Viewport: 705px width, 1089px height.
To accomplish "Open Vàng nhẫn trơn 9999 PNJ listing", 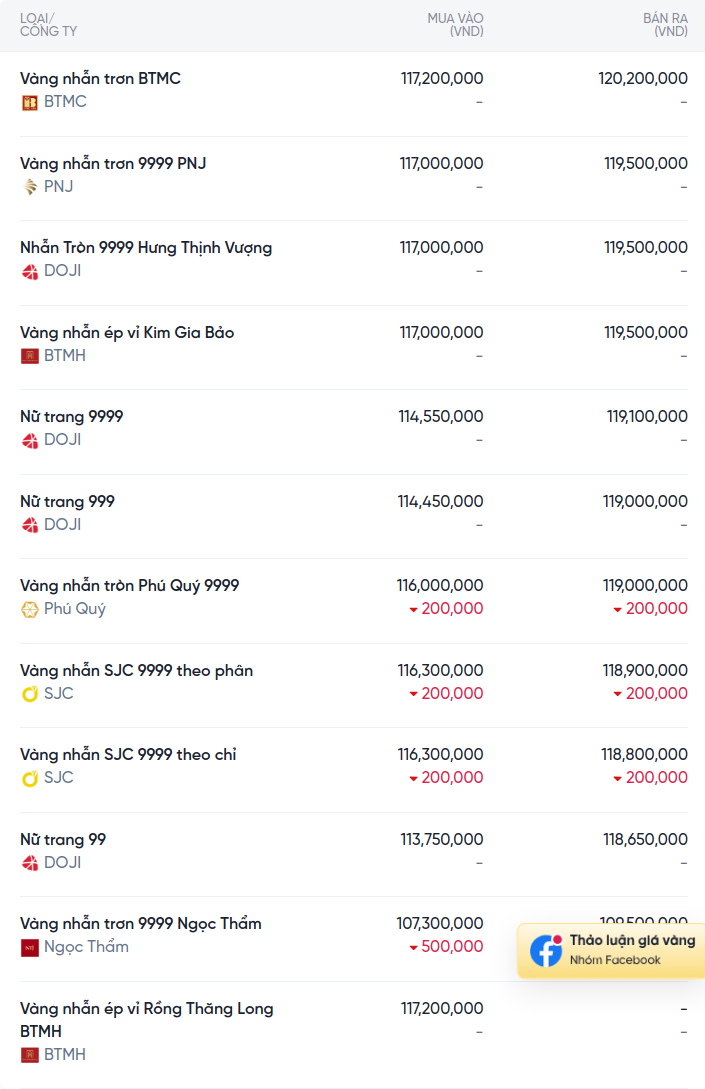I will tap(113, 163).
